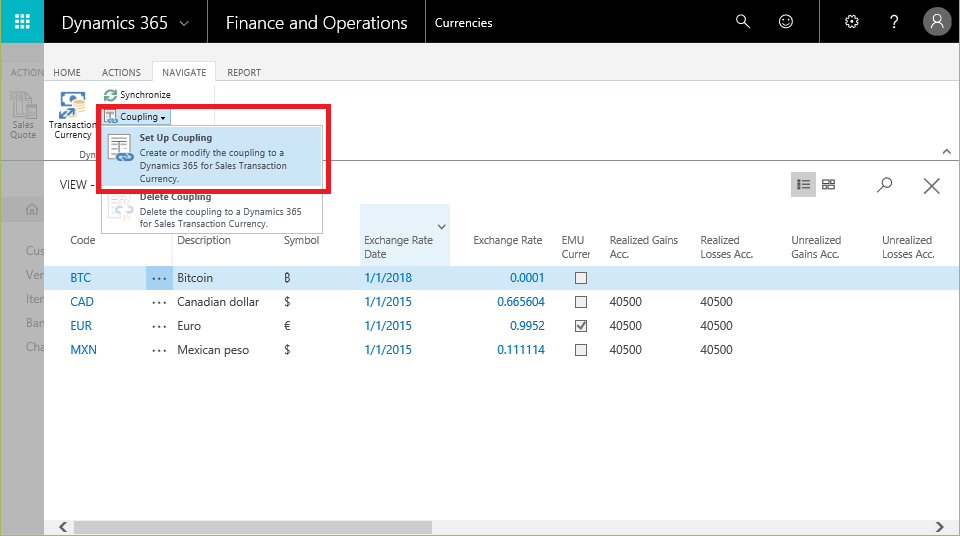Open Euro exchange rate 0.9952
Screen dimensions: 960x536
click(527, 326)
